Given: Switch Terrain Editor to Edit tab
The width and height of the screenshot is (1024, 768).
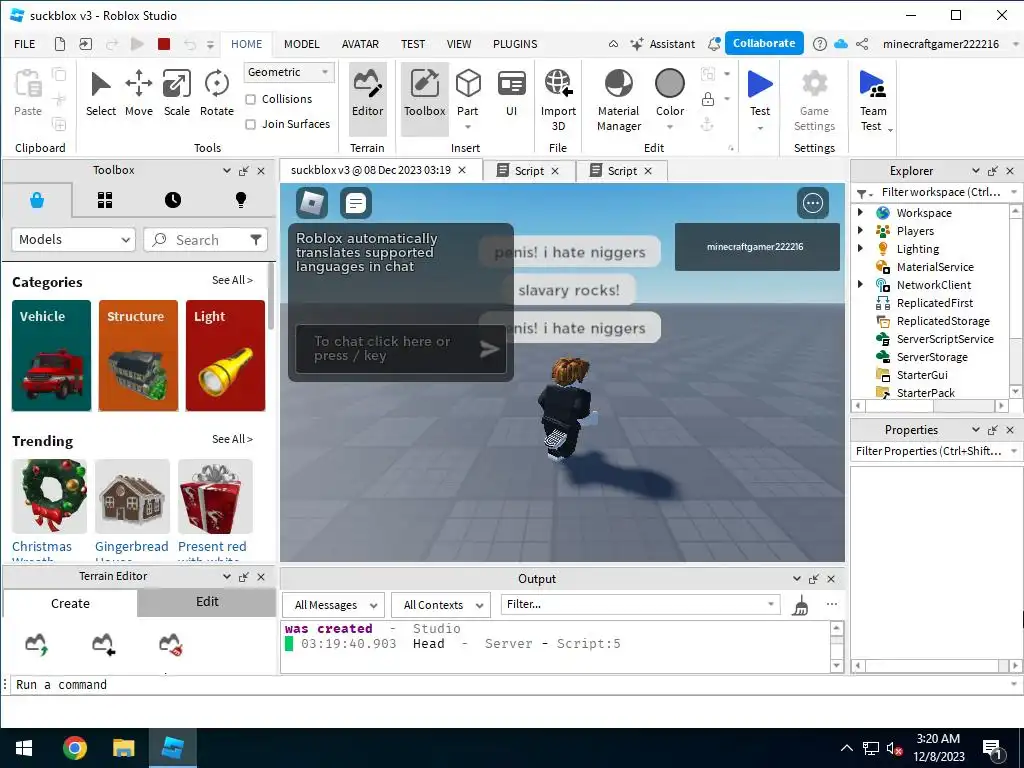Looking at the screenshot, I should click(x=207, y=601).
